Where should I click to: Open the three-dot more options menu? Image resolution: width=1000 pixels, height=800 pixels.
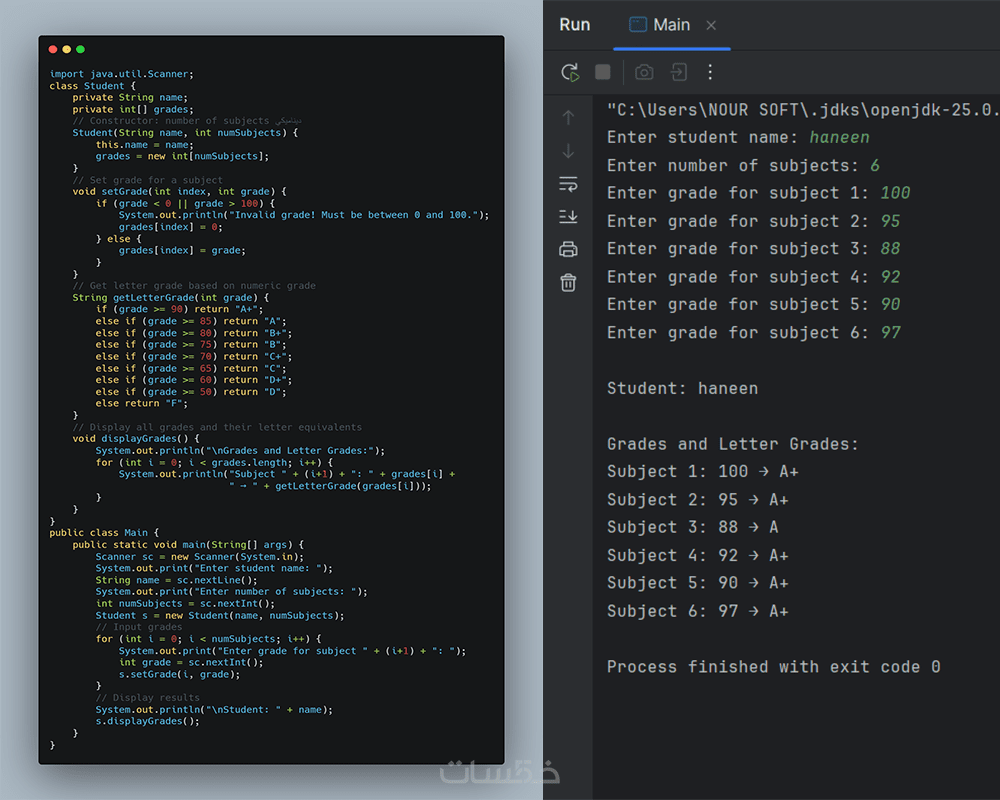[710, 72]
